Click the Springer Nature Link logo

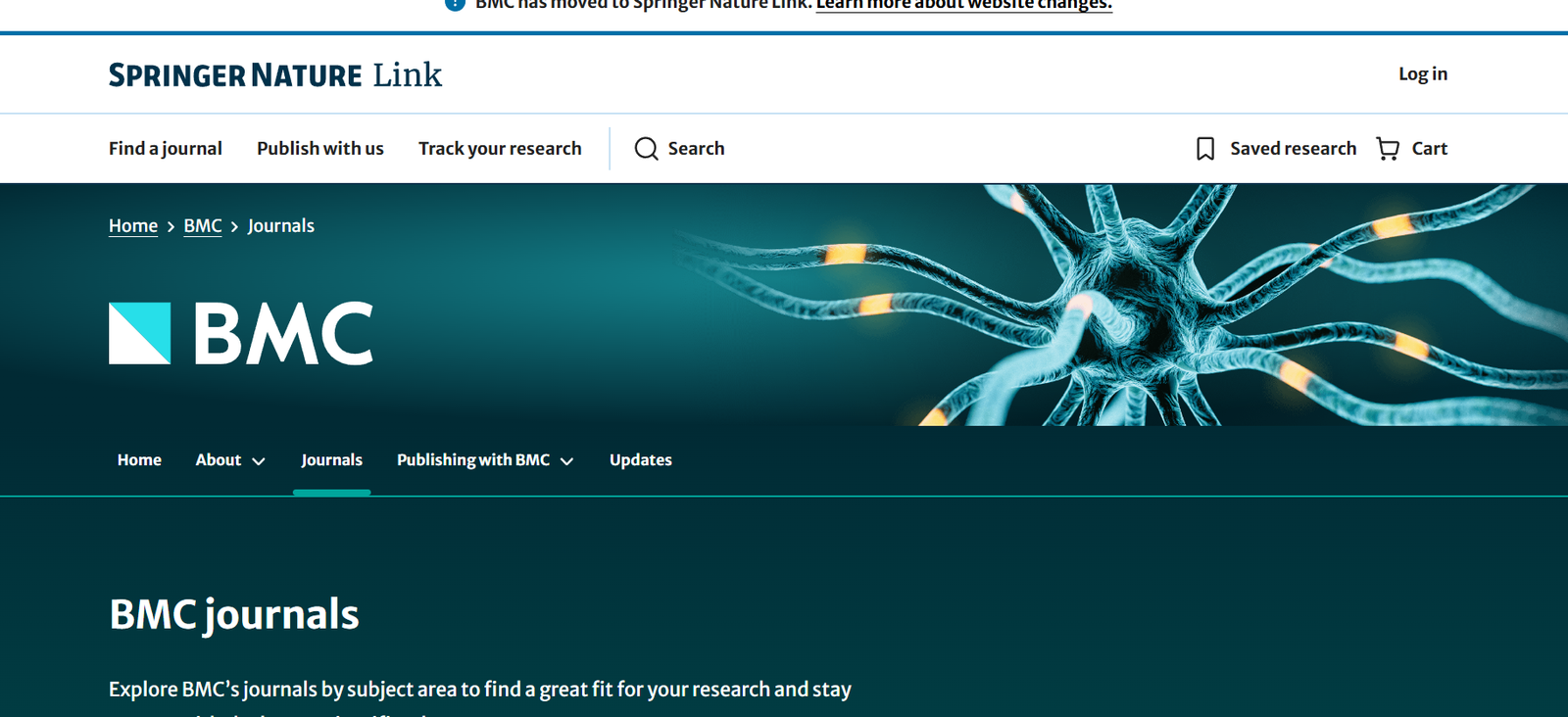(275, 74)
